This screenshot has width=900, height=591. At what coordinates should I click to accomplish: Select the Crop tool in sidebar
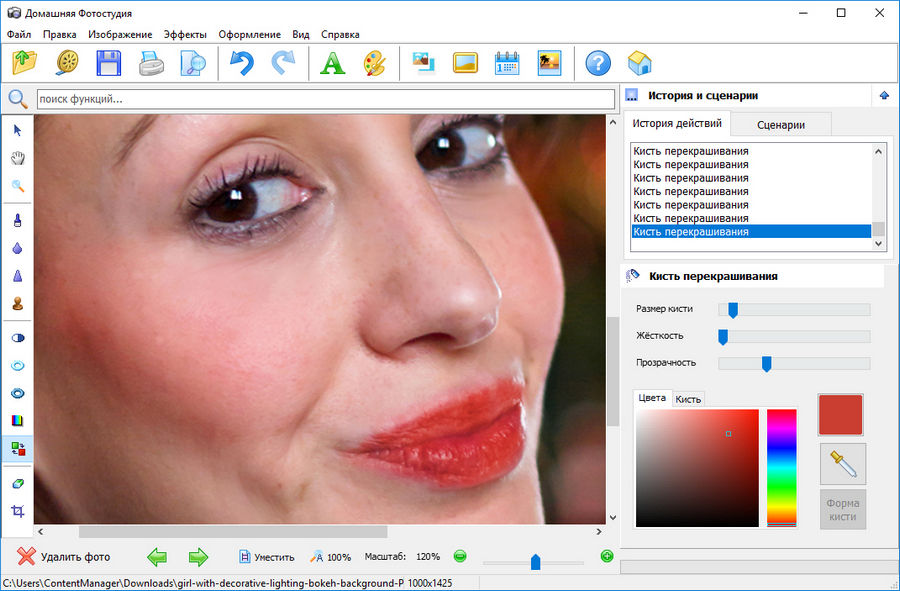pos(17,511)
